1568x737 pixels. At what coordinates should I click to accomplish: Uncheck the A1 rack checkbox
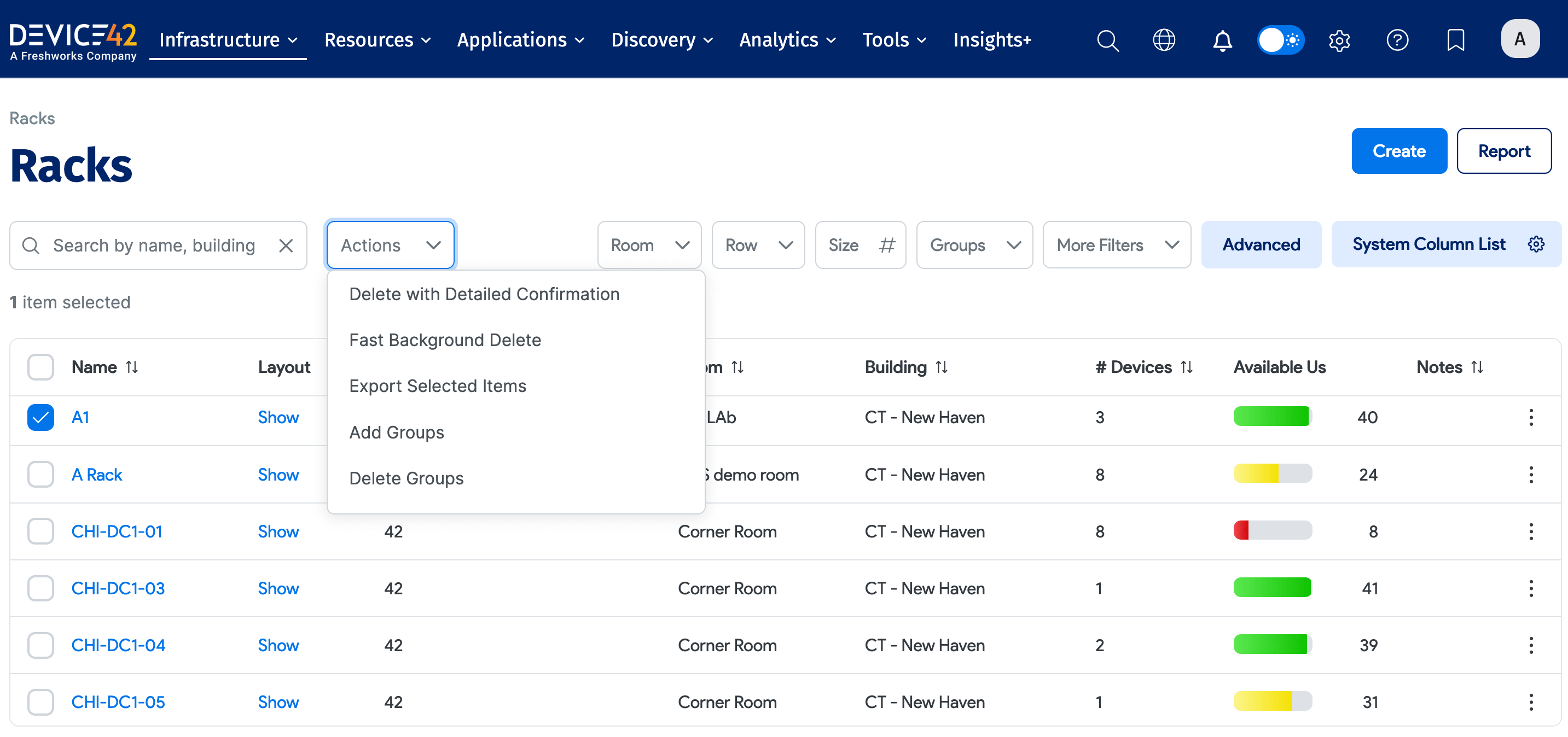(x=40, y=417)
